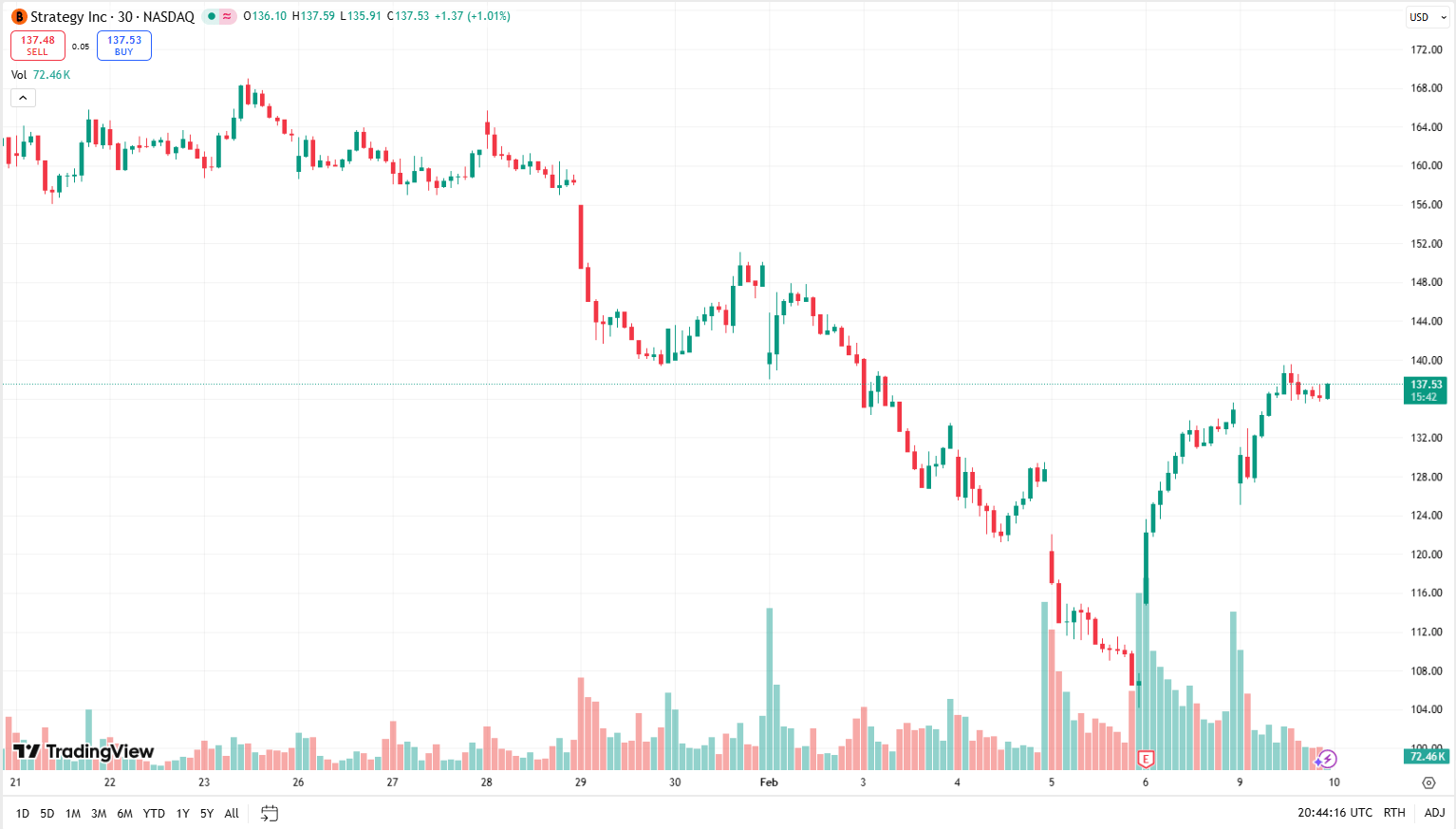Viewport: 1456px width, 829px height.
Task: Open the chart settings gear icon
Action: tap(1430, 782)
